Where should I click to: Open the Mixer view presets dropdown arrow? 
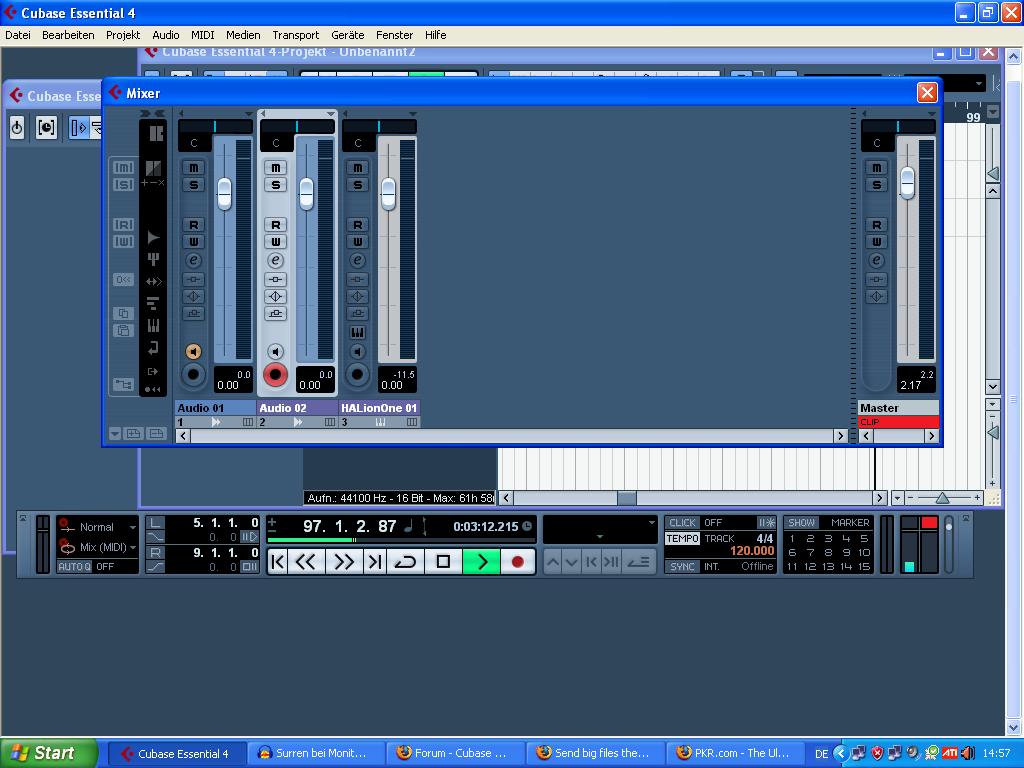click(115, 434)
